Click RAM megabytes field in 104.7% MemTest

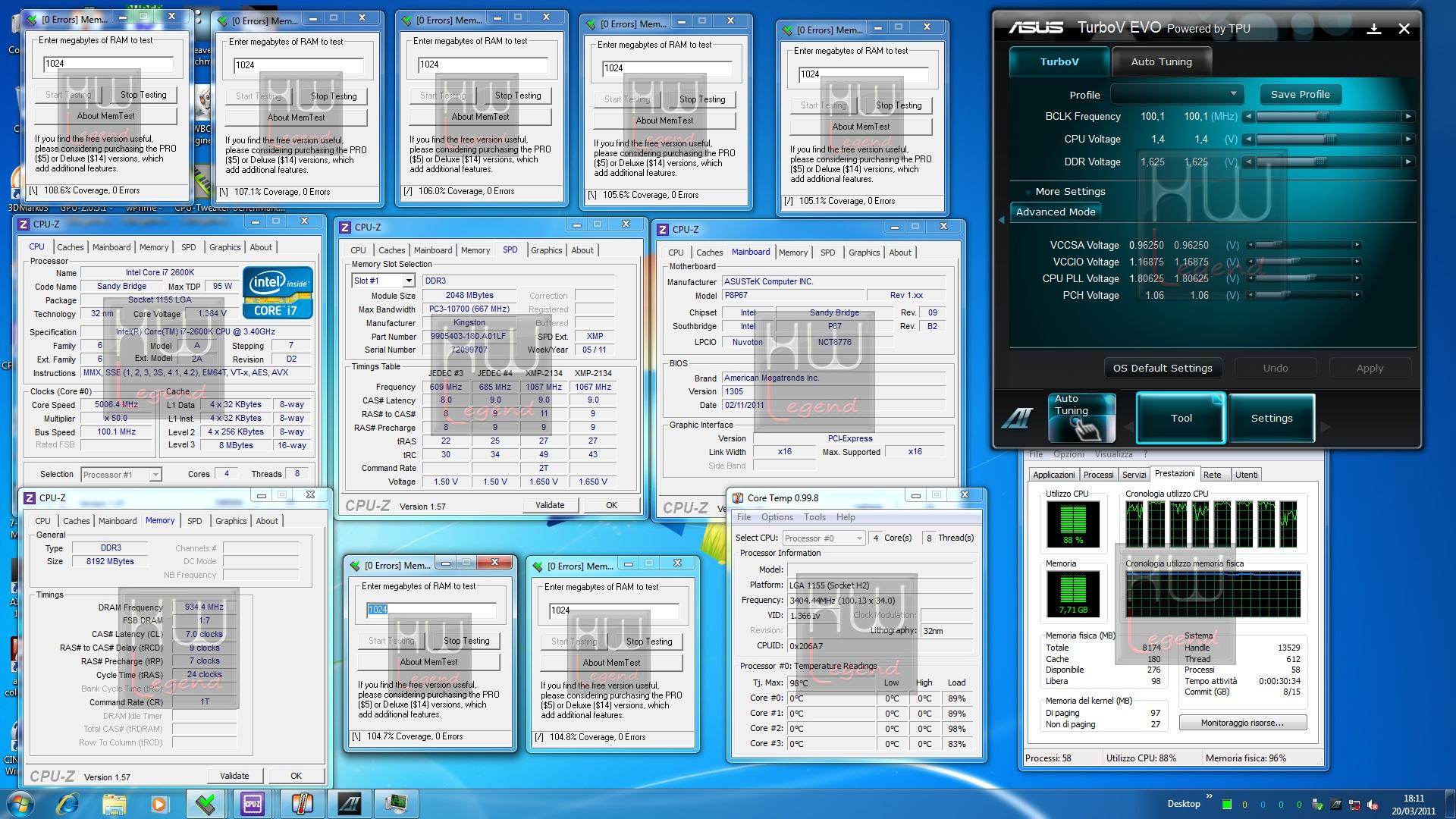tap(431, 609)
